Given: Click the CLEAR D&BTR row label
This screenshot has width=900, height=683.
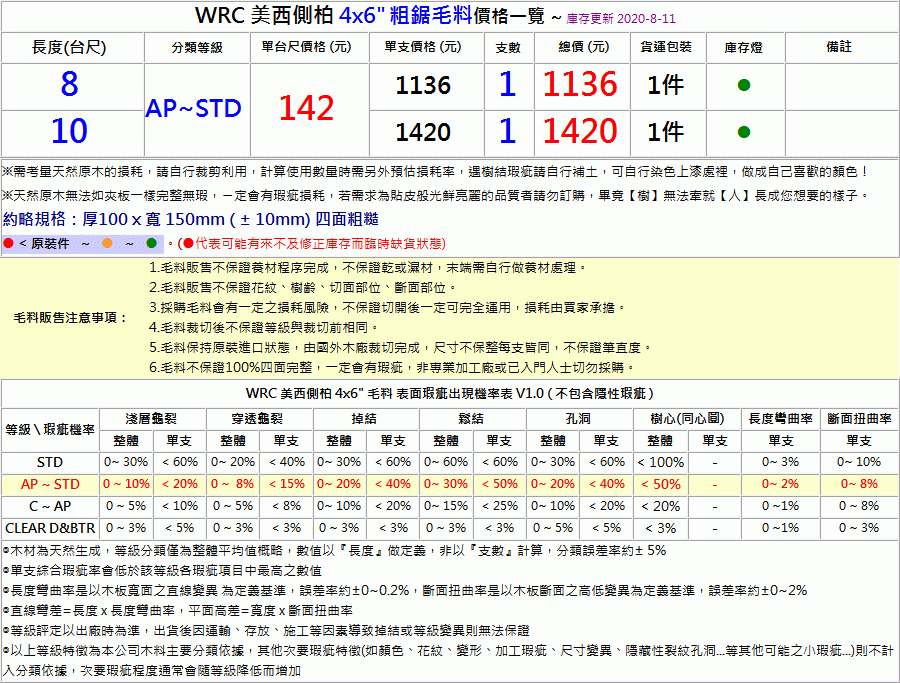Looking at the screenshot, I should point(50,528).
